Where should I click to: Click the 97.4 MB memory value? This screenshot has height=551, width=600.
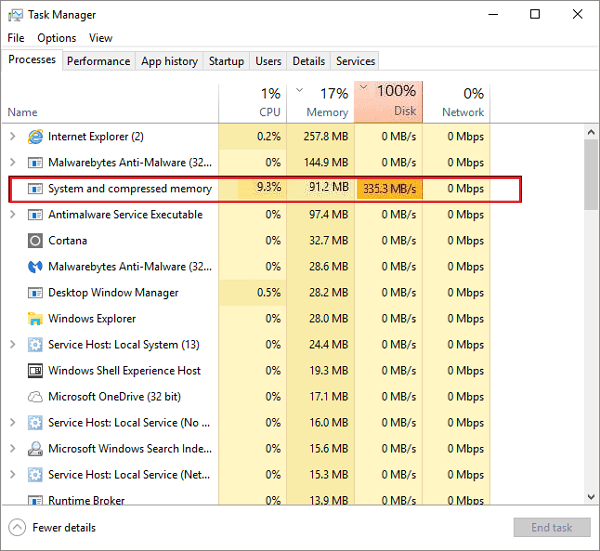(x=328, y=215)
